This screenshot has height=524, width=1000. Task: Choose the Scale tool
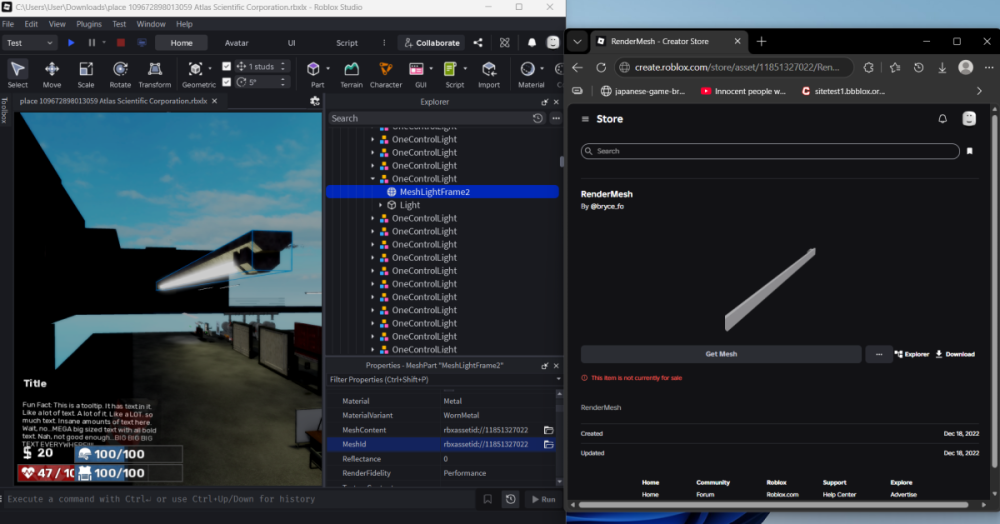tap(85, 74)
